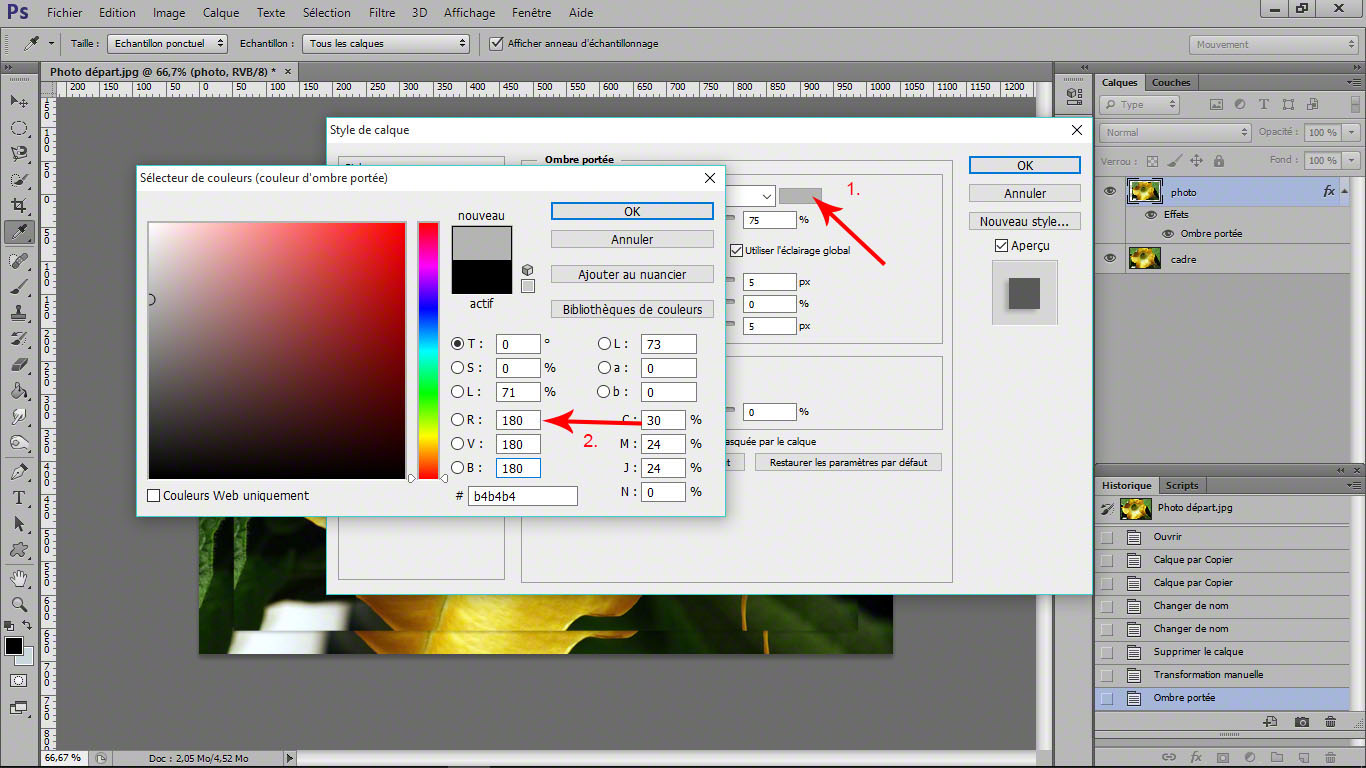Click OK in the color picker
Viewport: 1366px width, 768px height.
coord(632,211)
